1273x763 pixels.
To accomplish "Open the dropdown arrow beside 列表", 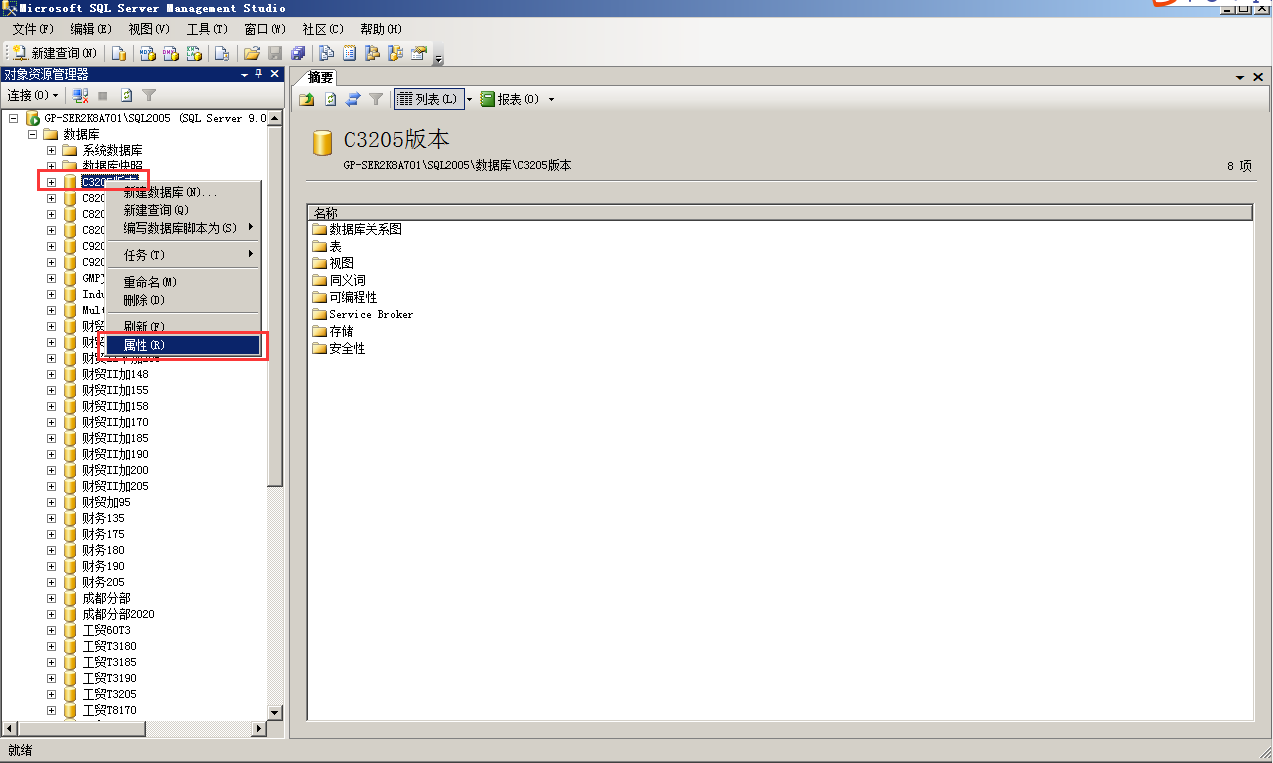I will tap(469, 99).
